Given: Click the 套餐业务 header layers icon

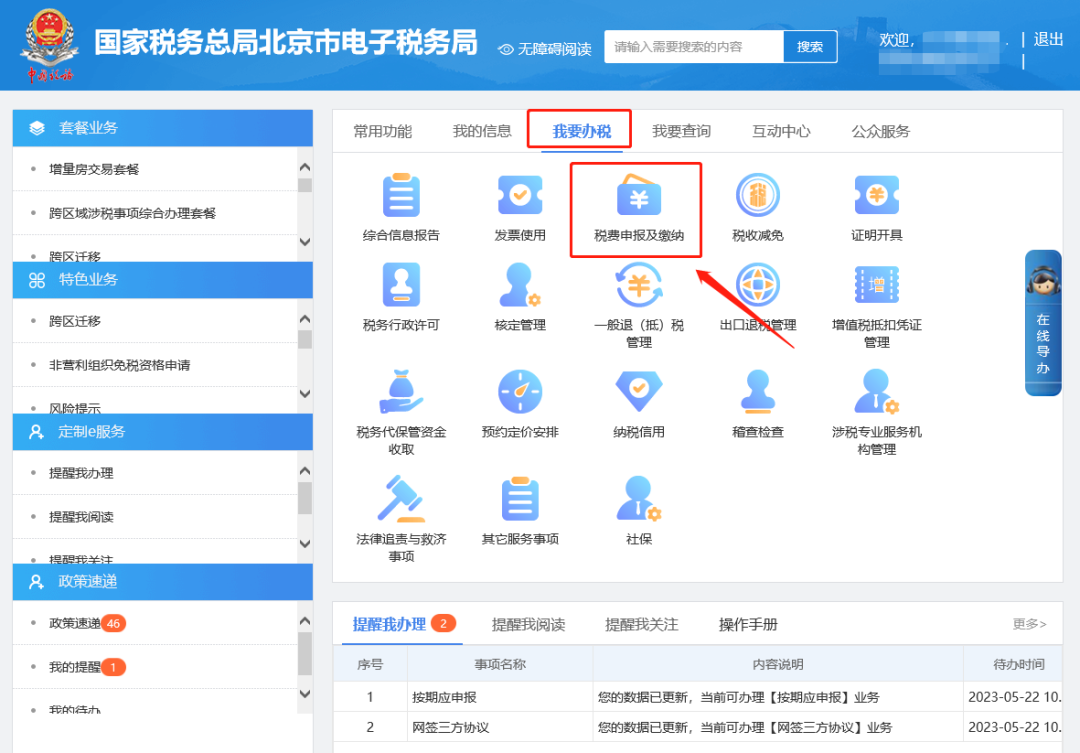Looking at the screenshot, I should 37,128.
